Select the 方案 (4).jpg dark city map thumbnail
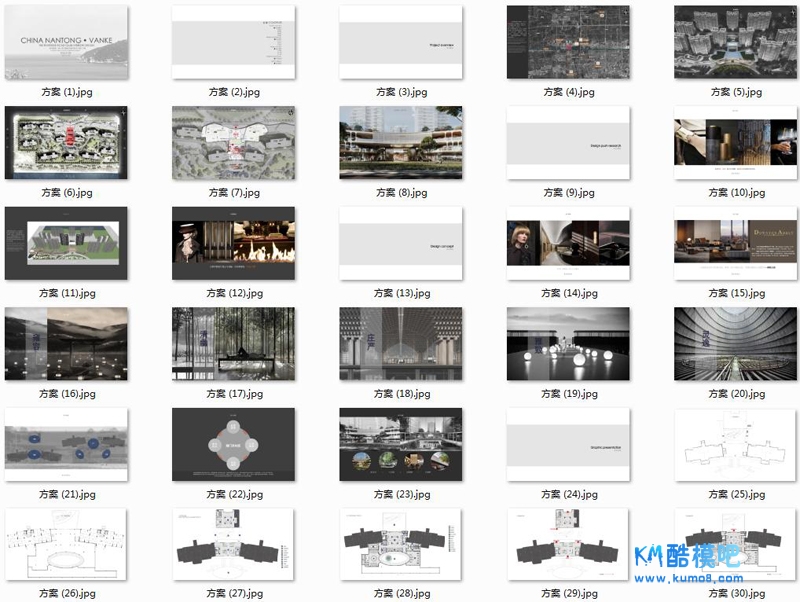 (x=568, y=42)
